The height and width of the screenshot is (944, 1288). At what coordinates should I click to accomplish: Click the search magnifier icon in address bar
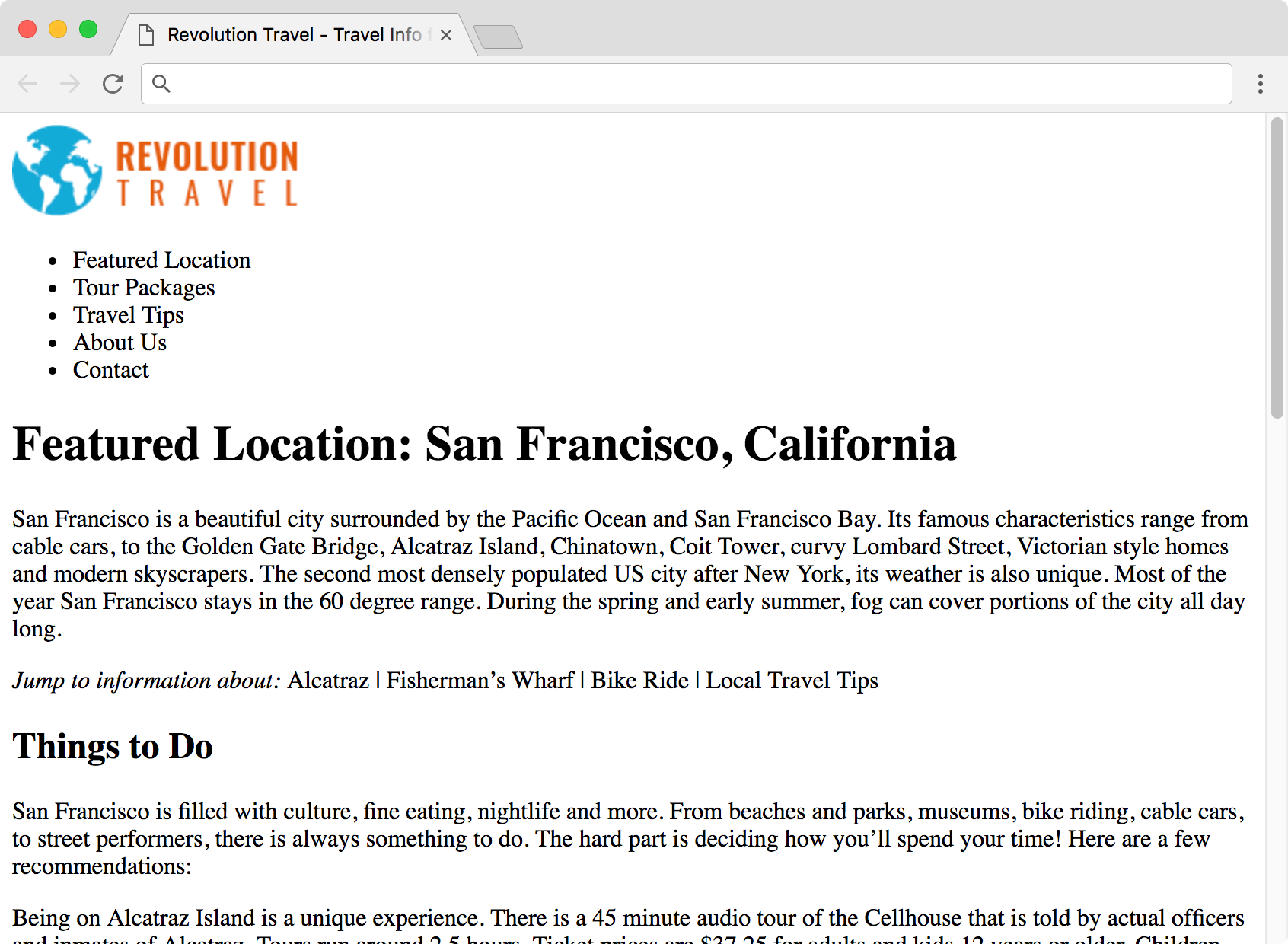point(161,84)
